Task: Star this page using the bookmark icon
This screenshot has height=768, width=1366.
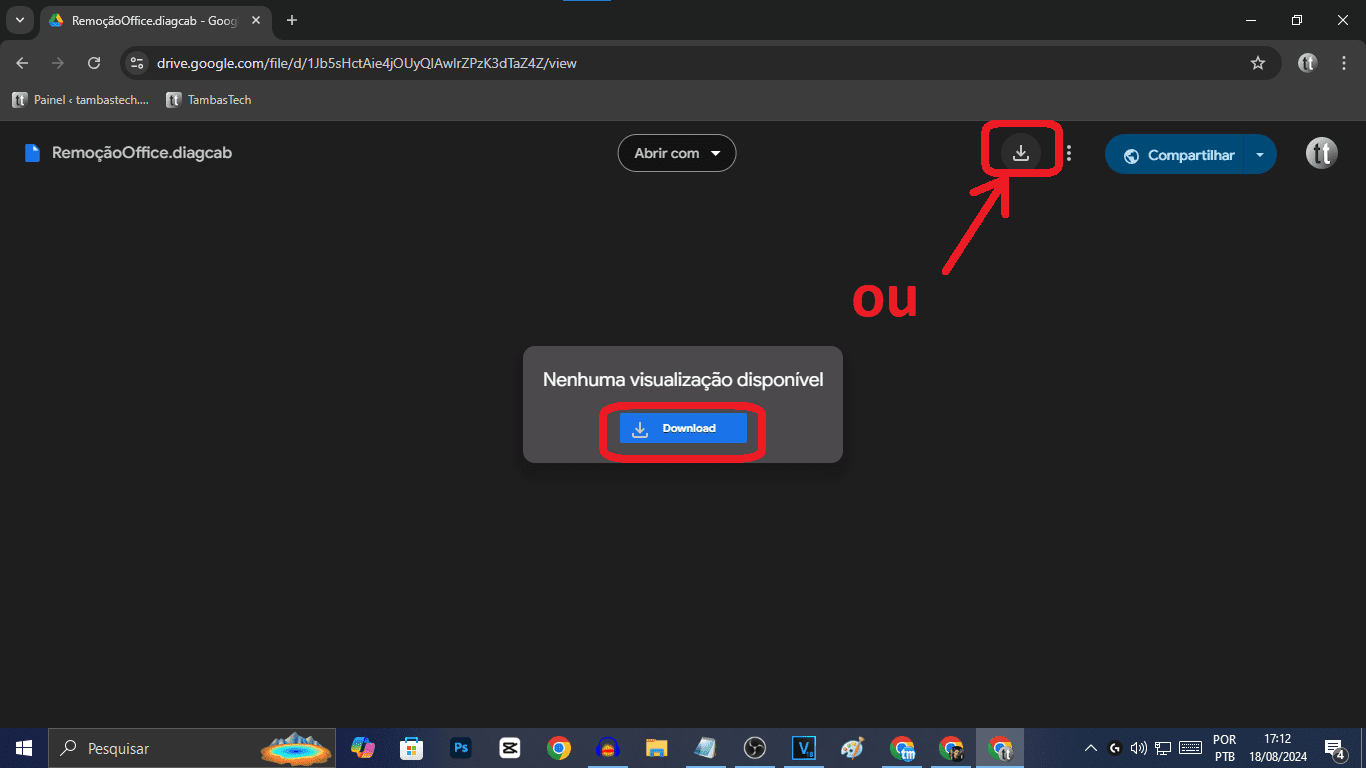Action: [1258, 62]
